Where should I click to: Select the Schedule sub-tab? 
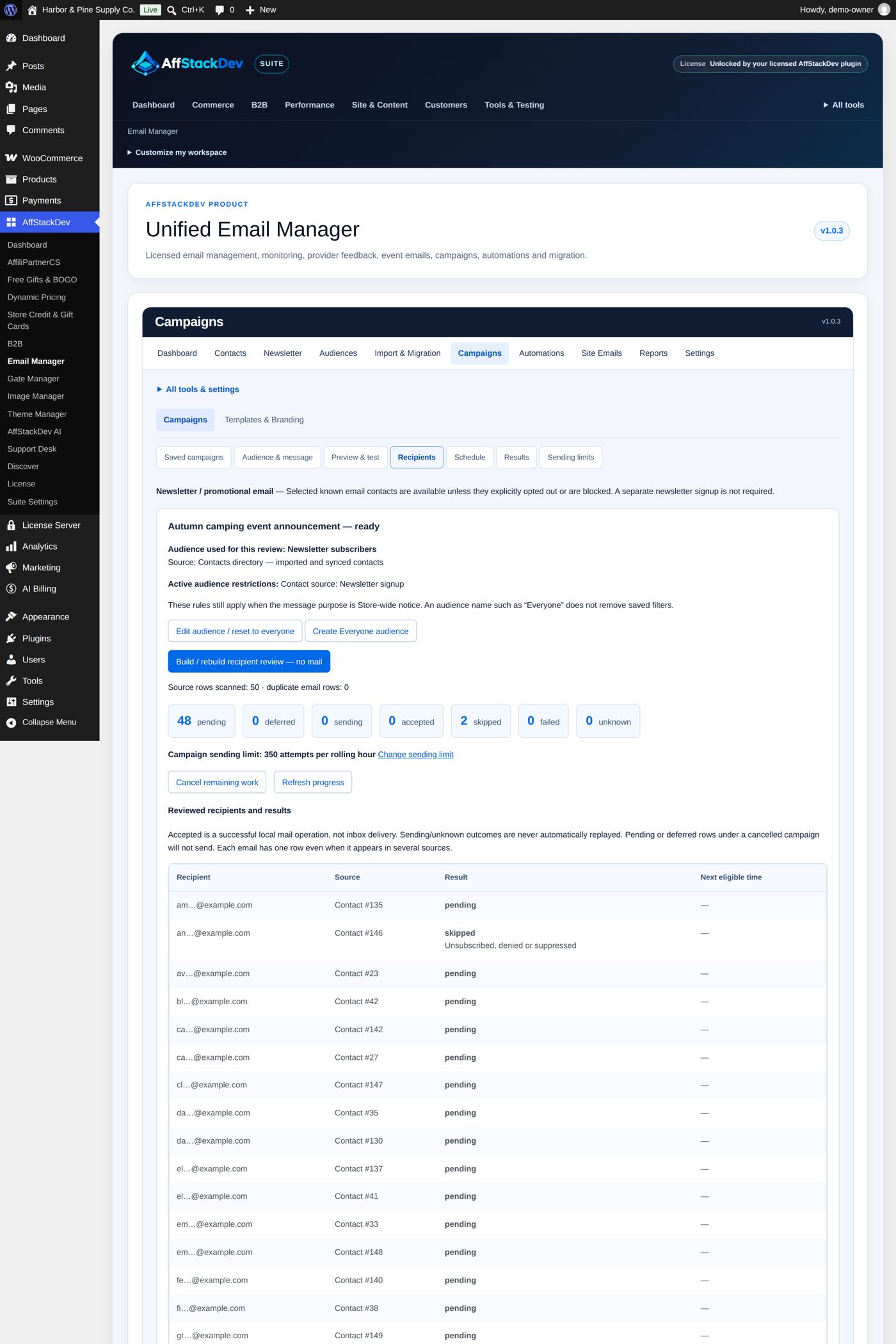click(470, 457)
